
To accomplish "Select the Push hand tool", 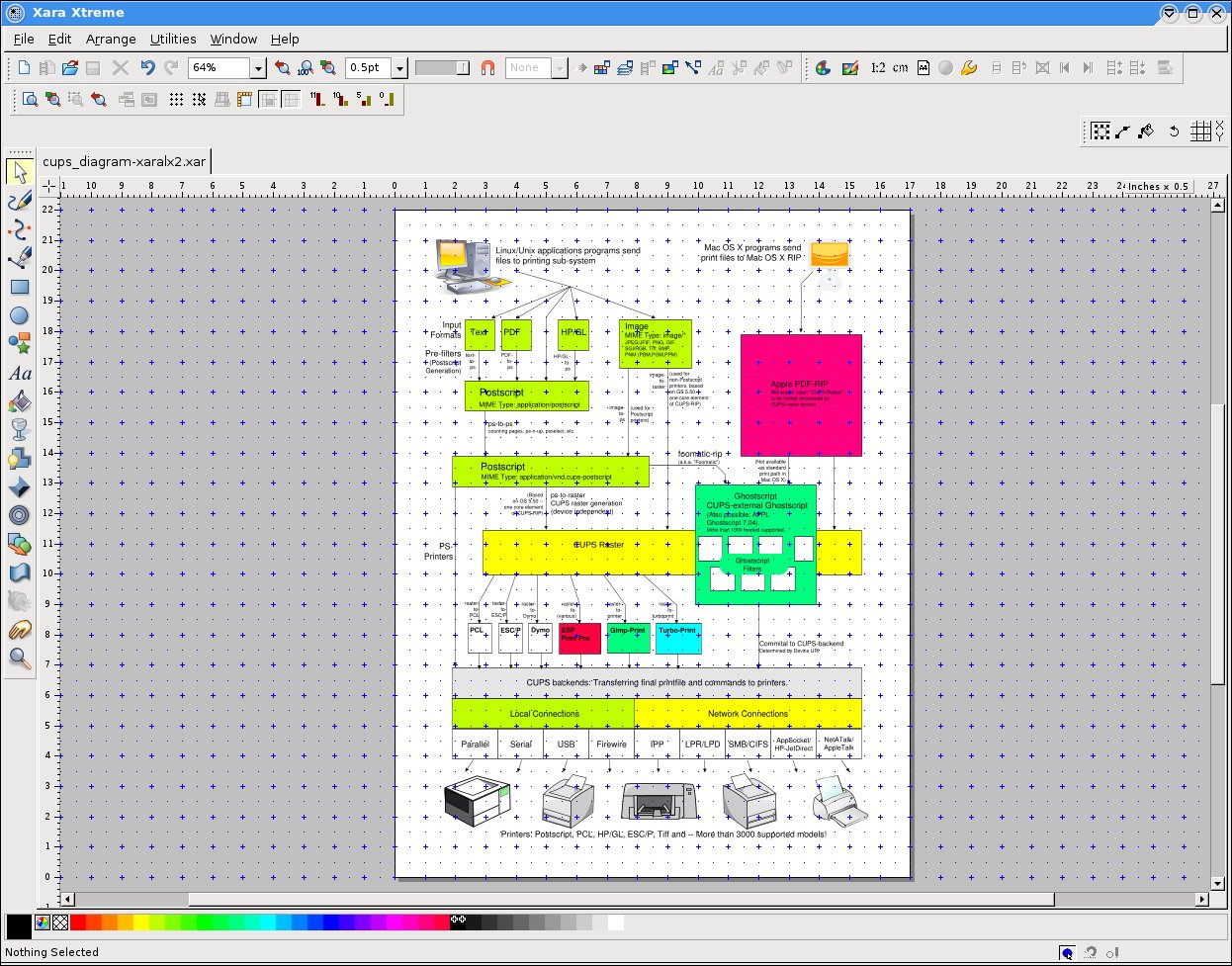I will click(20, 630).
